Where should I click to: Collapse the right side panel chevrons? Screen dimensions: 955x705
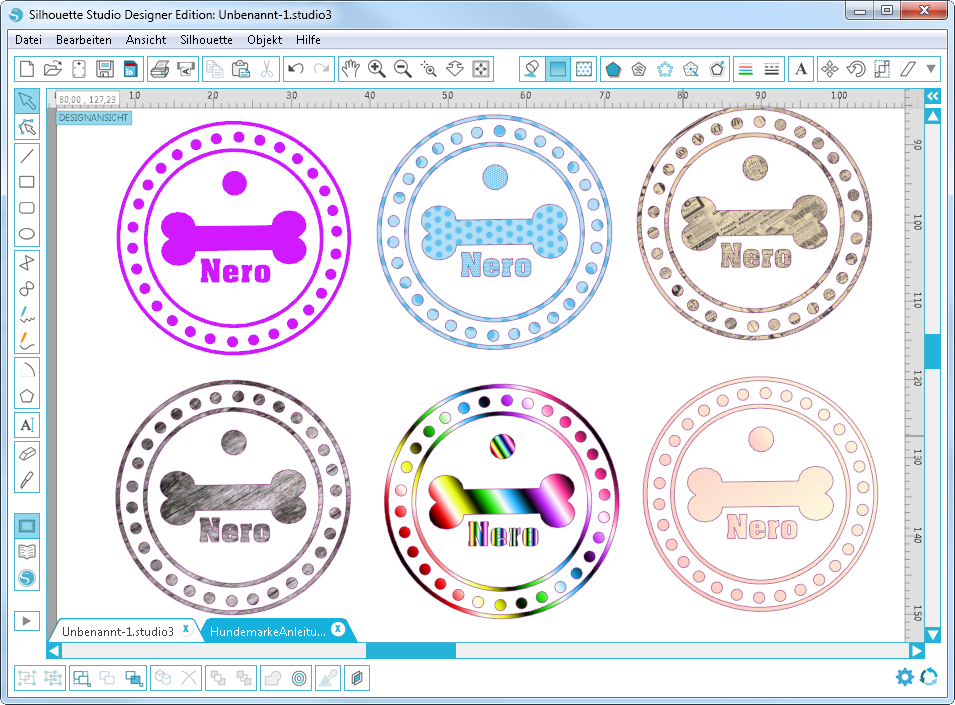[x=932, y=96]
